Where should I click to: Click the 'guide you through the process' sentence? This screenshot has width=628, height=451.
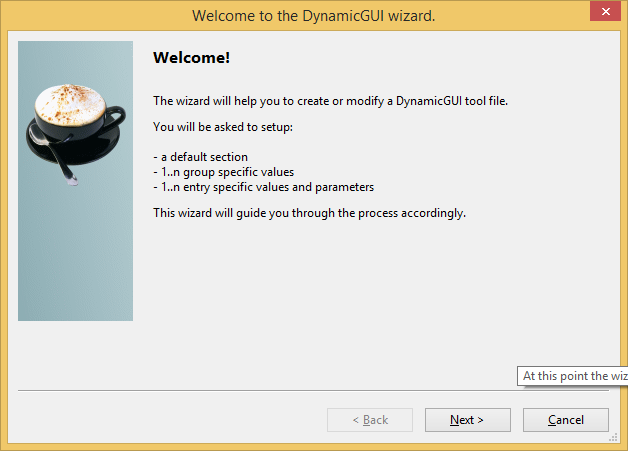309,213
